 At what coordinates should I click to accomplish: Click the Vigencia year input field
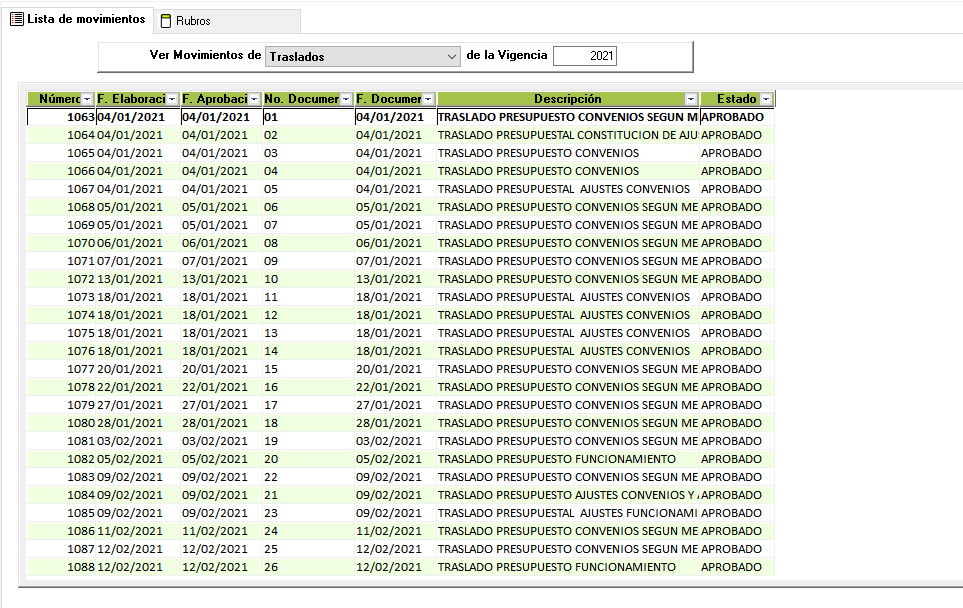coord(585,57)
